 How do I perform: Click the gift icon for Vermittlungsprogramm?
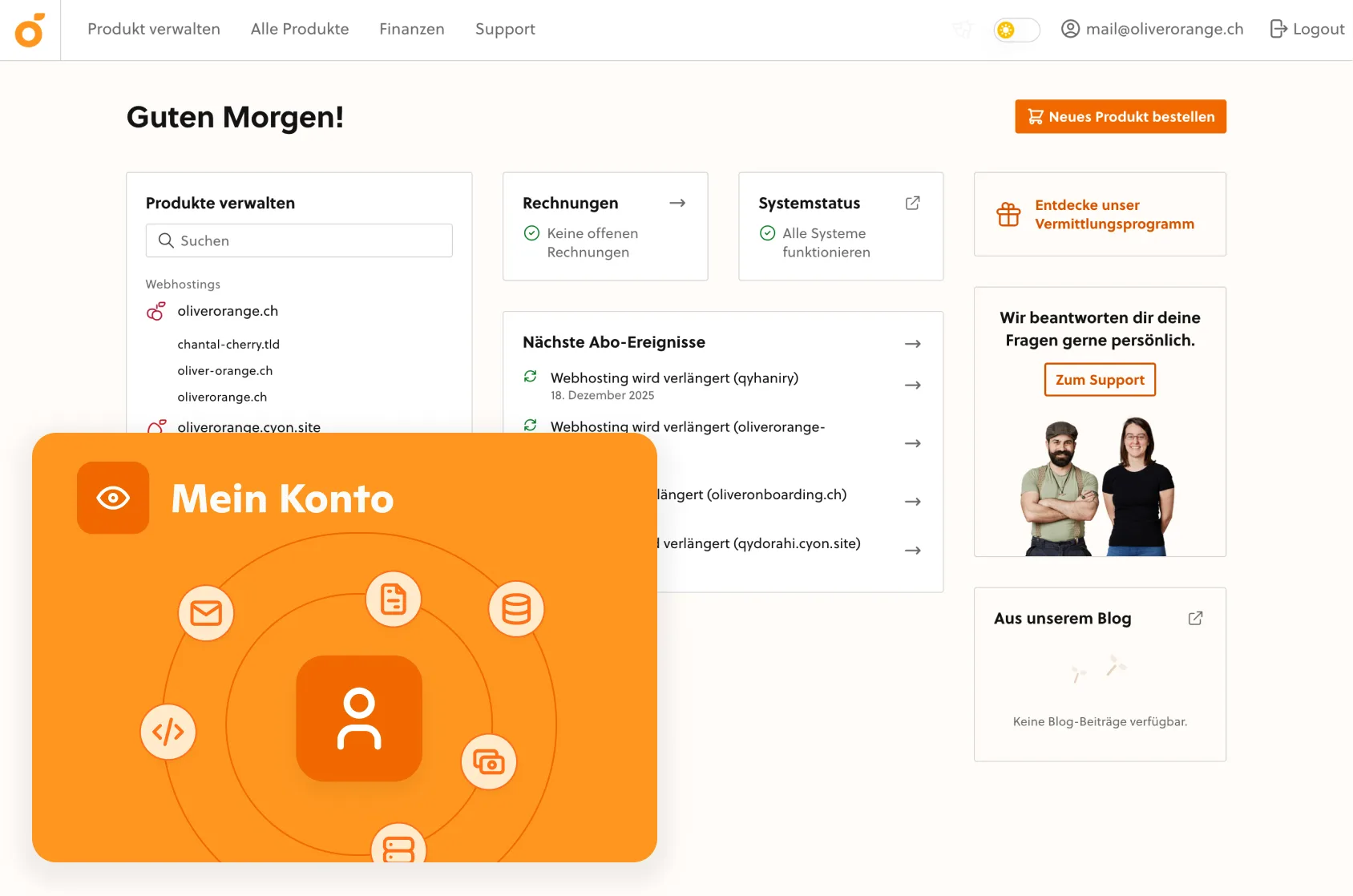click(x=1008, y=215)
